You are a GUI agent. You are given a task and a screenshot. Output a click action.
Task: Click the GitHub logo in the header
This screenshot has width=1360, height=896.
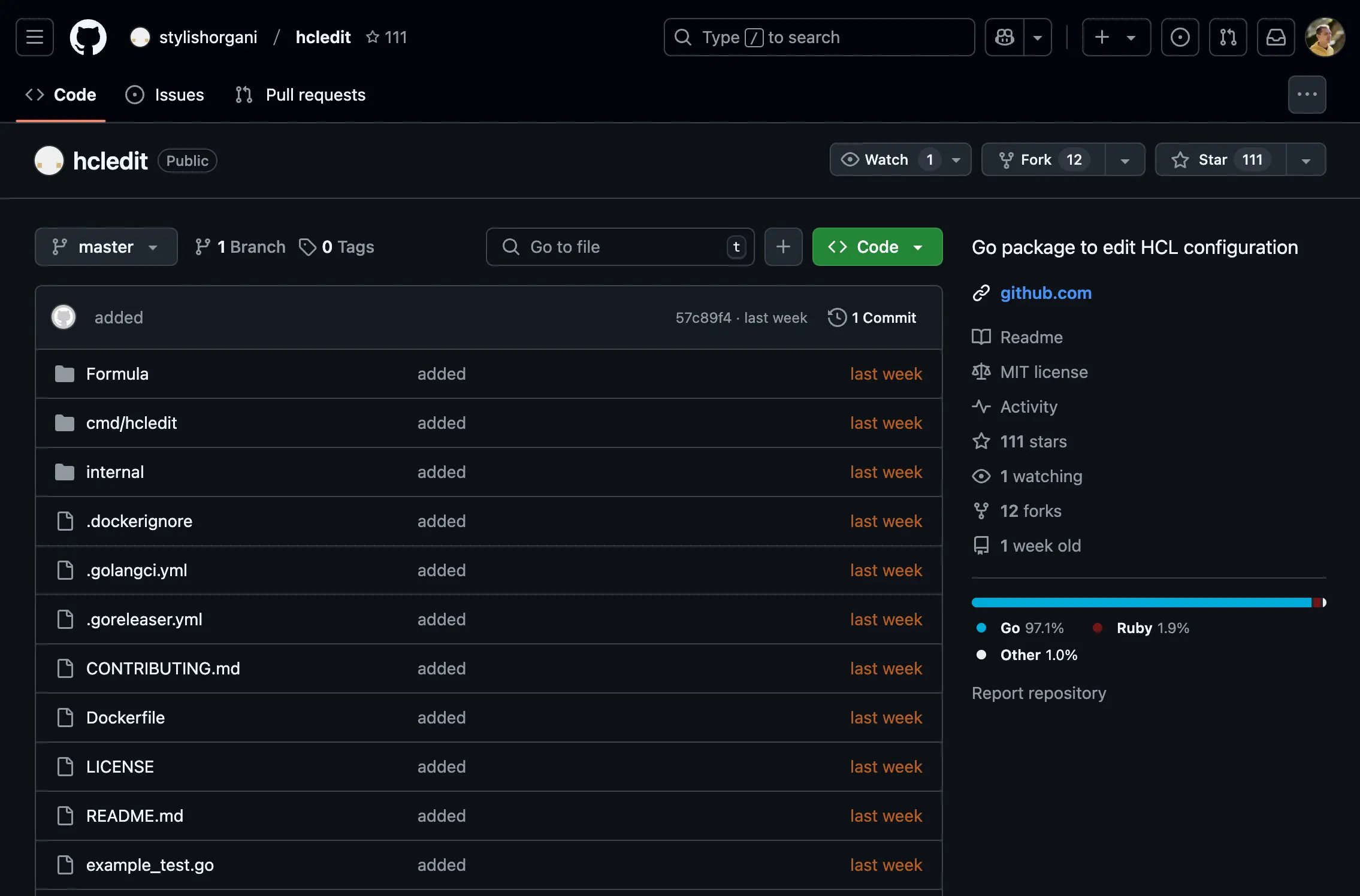coord(88,37)
